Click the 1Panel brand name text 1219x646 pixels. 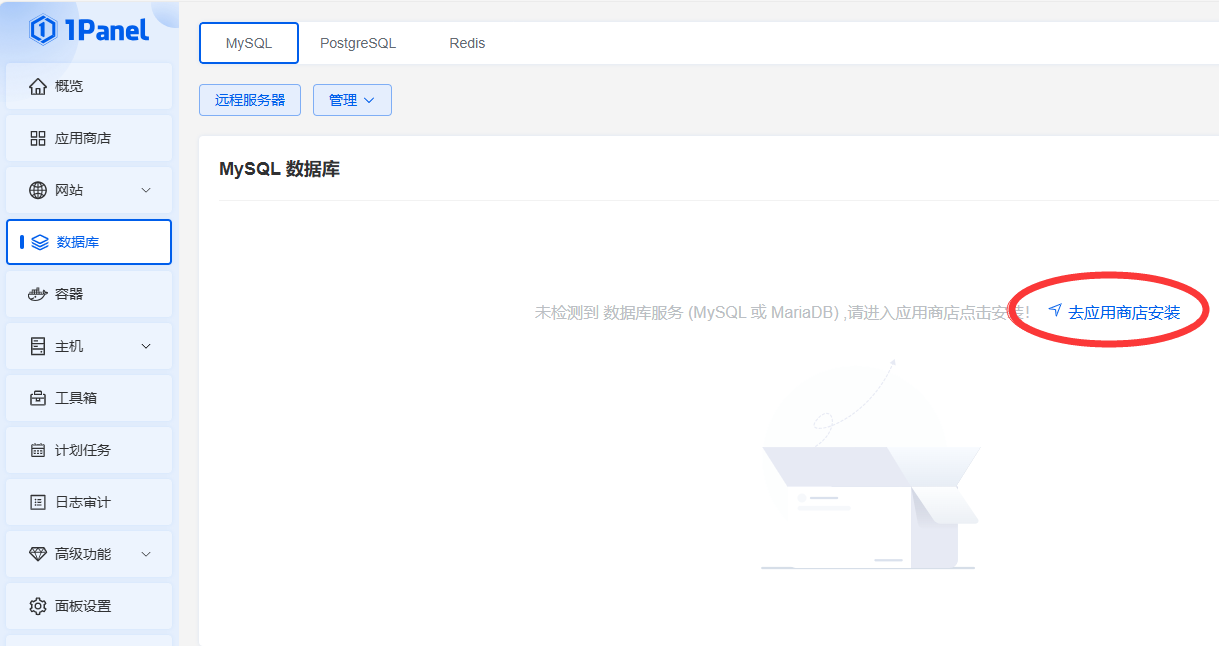[x=107, y=30]
